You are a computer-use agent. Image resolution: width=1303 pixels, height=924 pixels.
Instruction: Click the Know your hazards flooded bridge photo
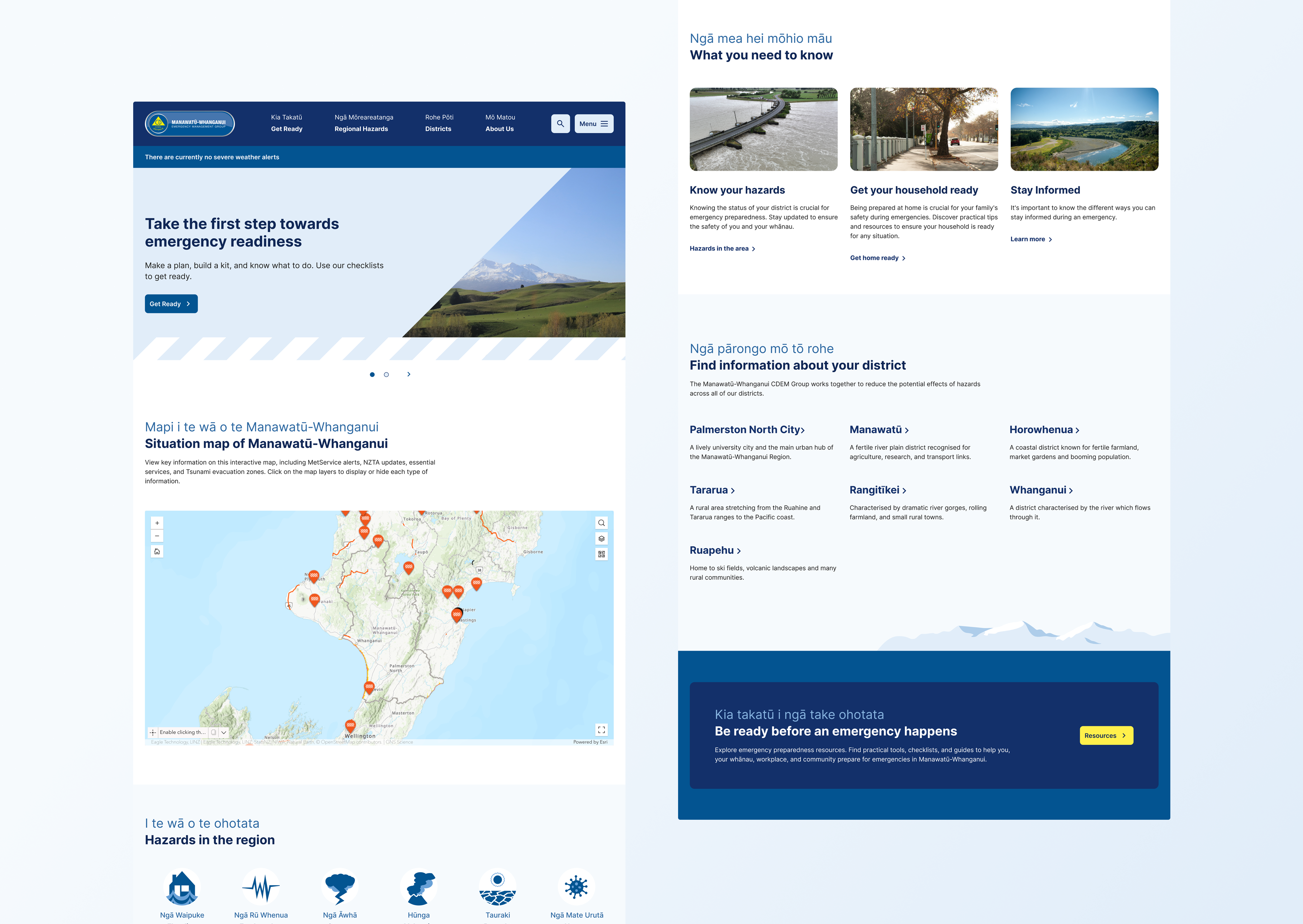764,129
